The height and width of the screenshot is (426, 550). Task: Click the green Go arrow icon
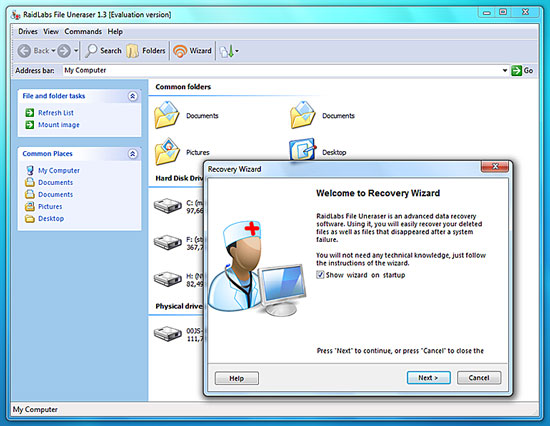coord(516,71)
